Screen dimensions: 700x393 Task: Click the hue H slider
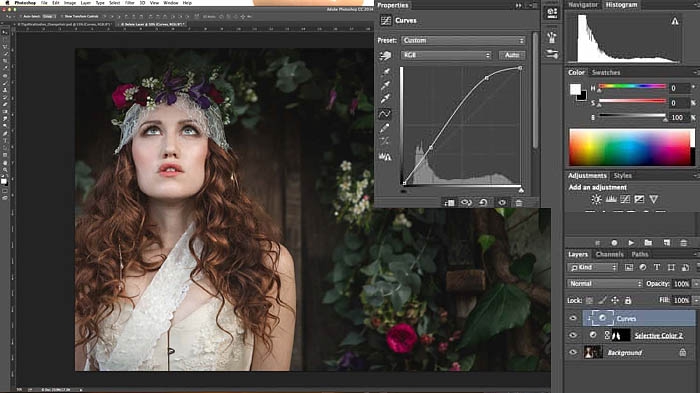[632, 86]
